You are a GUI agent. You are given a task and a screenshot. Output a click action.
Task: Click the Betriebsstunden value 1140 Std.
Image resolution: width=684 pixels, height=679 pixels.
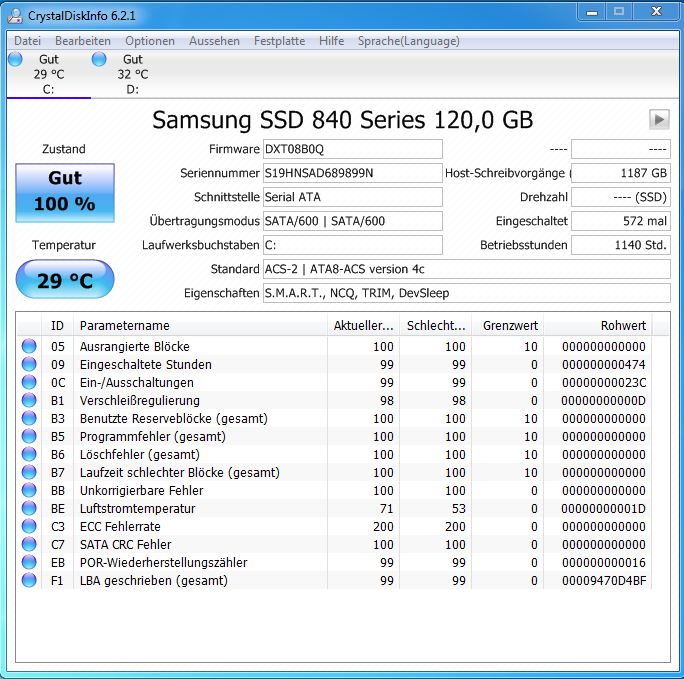click(x=621, y=245)
